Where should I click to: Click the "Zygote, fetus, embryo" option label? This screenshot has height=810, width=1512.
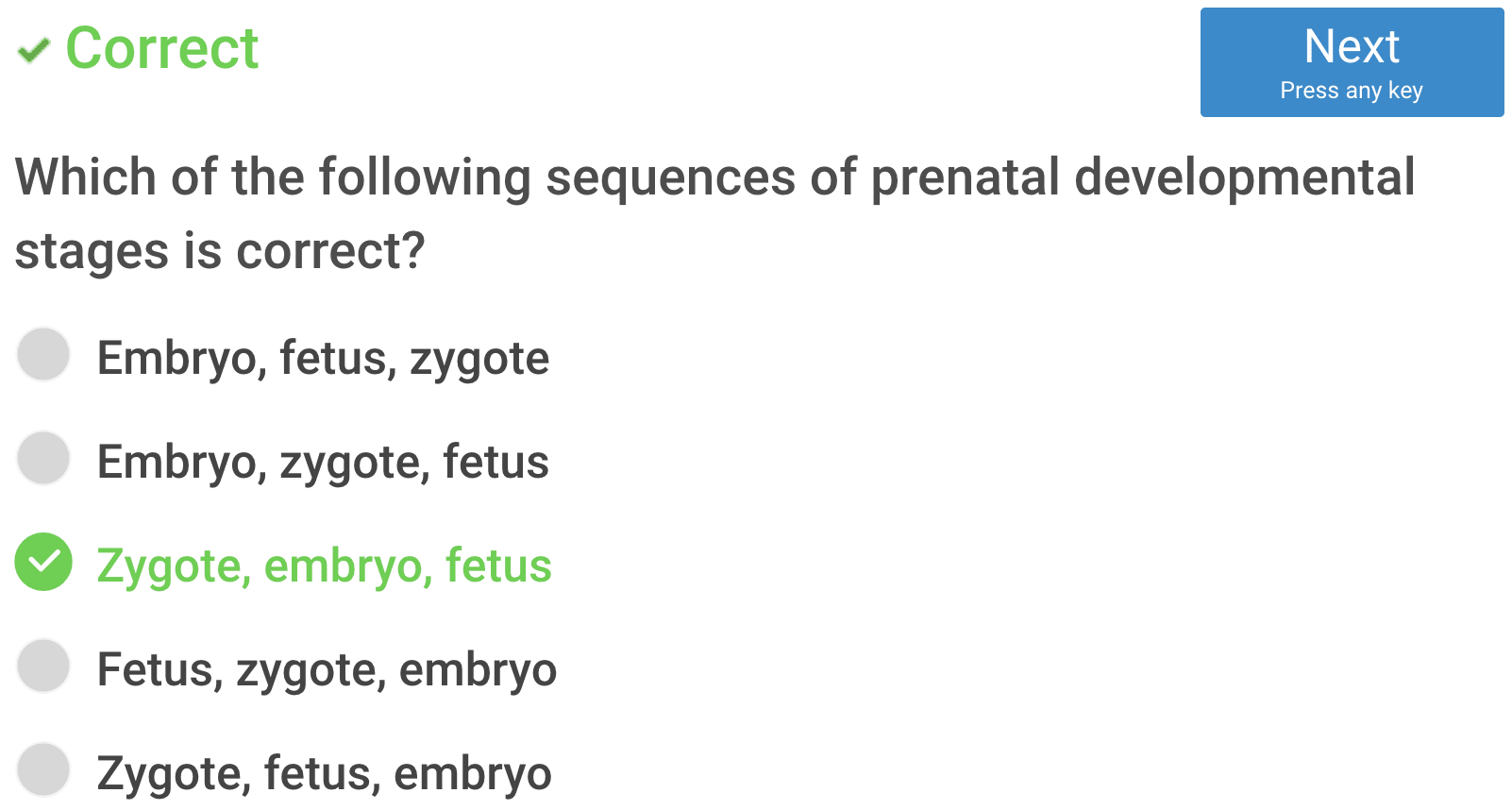coord(324,774)
